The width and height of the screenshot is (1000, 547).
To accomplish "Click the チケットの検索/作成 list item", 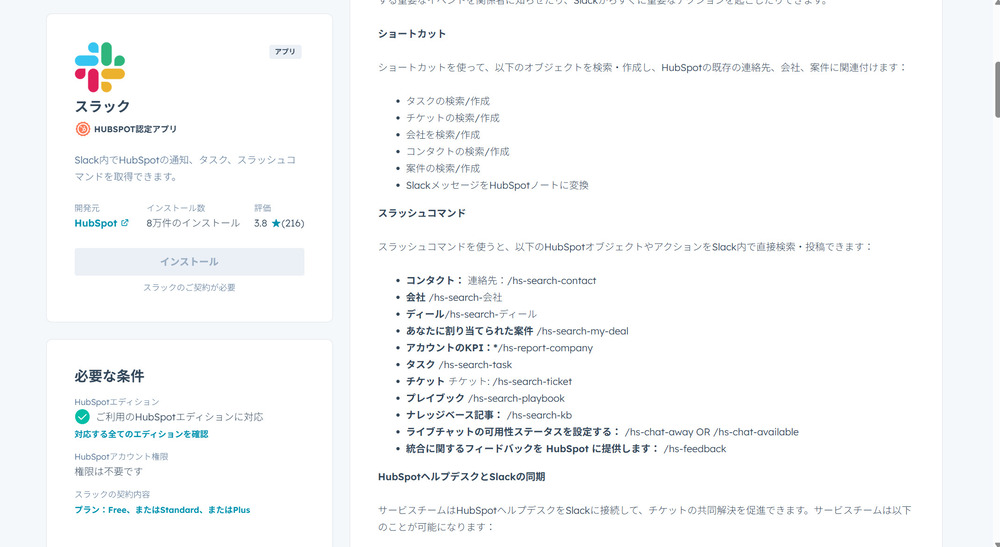I will coord(453,118).
